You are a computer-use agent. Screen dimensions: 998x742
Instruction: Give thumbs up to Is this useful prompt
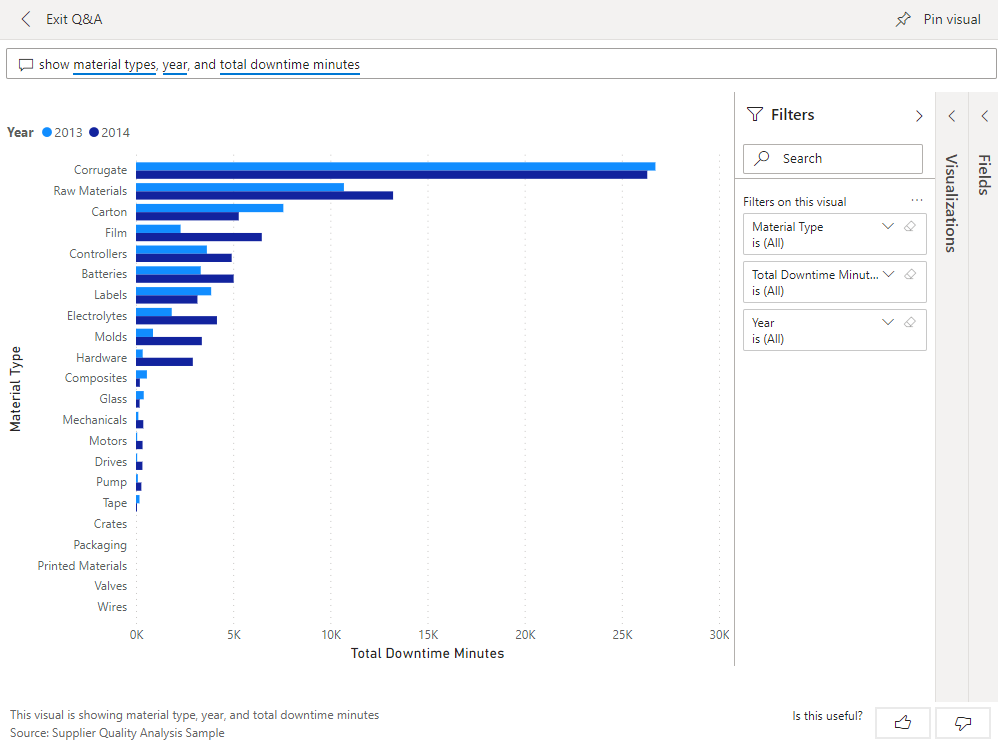pyautogui.click(x=902, y=722)
